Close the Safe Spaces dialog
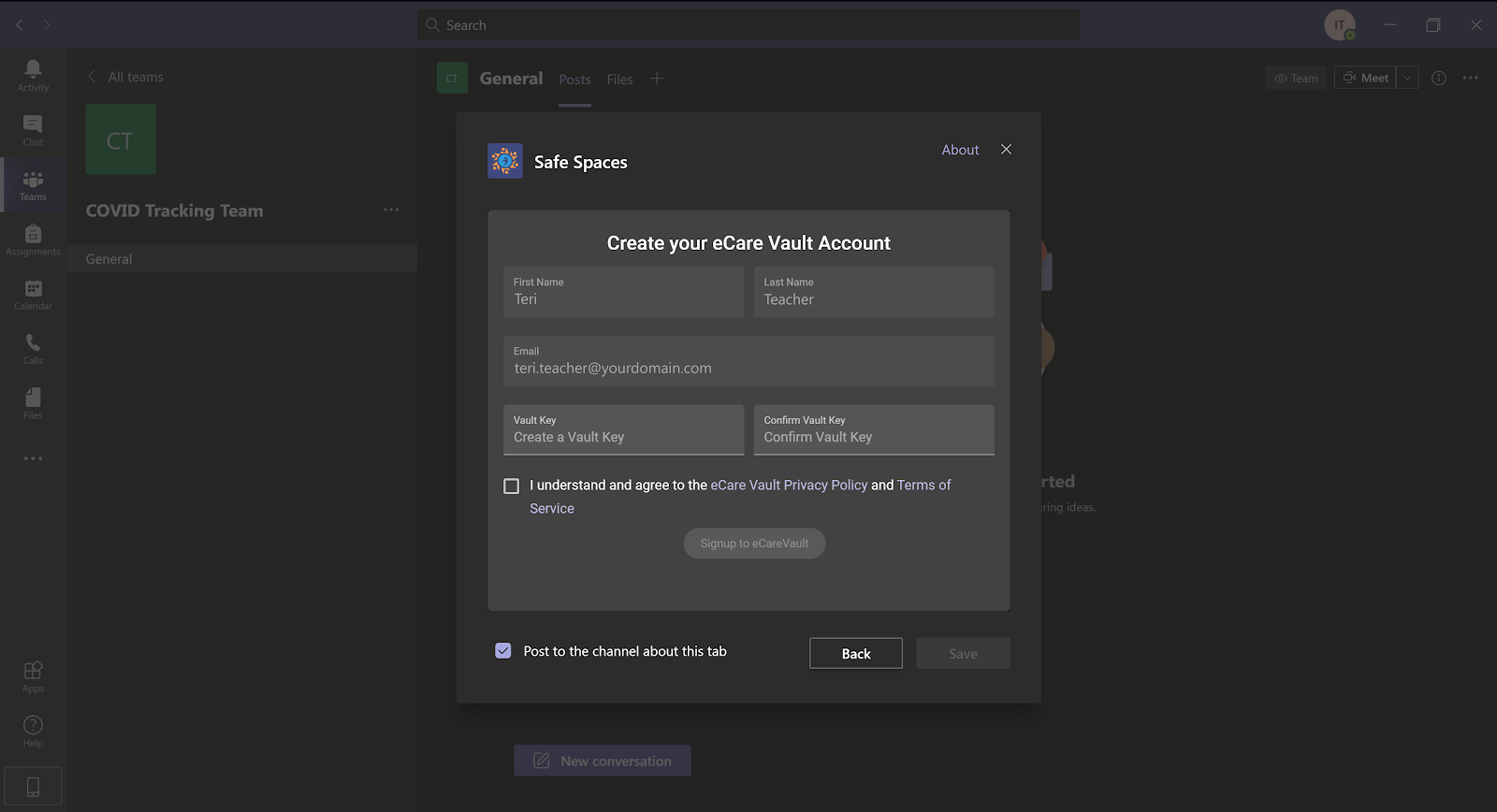 point(1006,150)
